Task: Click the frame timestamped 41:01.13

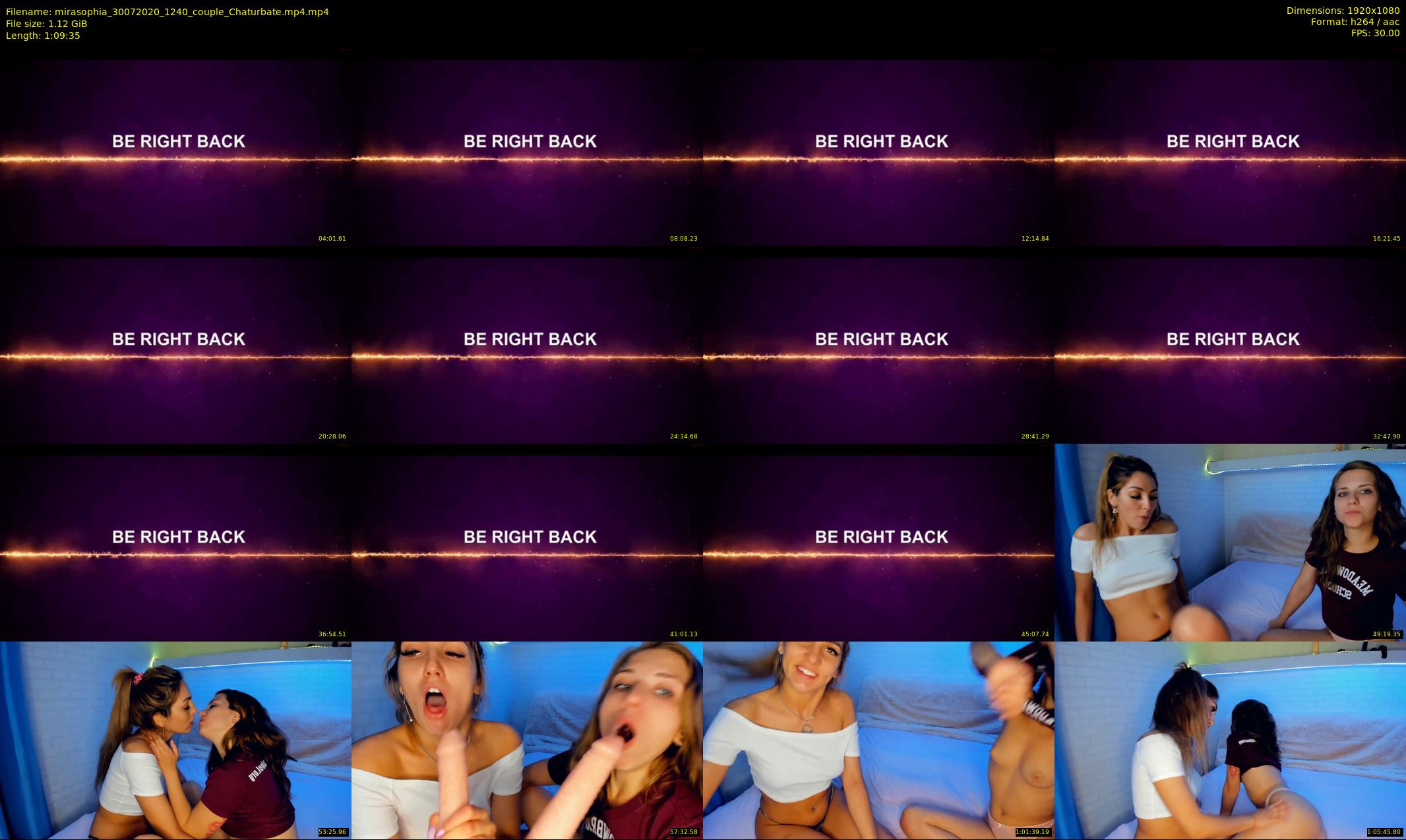Action: [527, 543]
